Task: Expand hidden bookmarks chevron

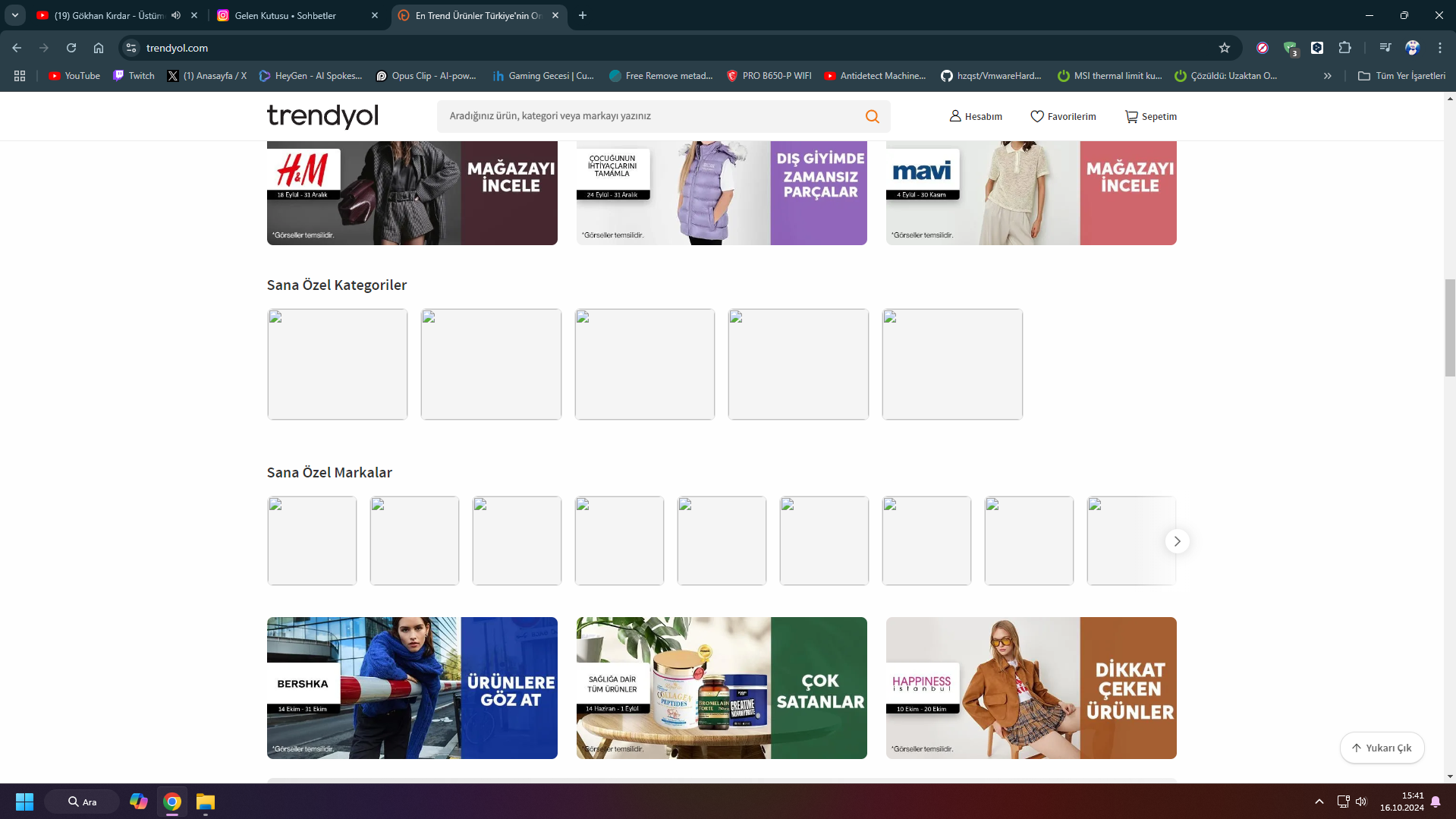Action: point(1327,76)
